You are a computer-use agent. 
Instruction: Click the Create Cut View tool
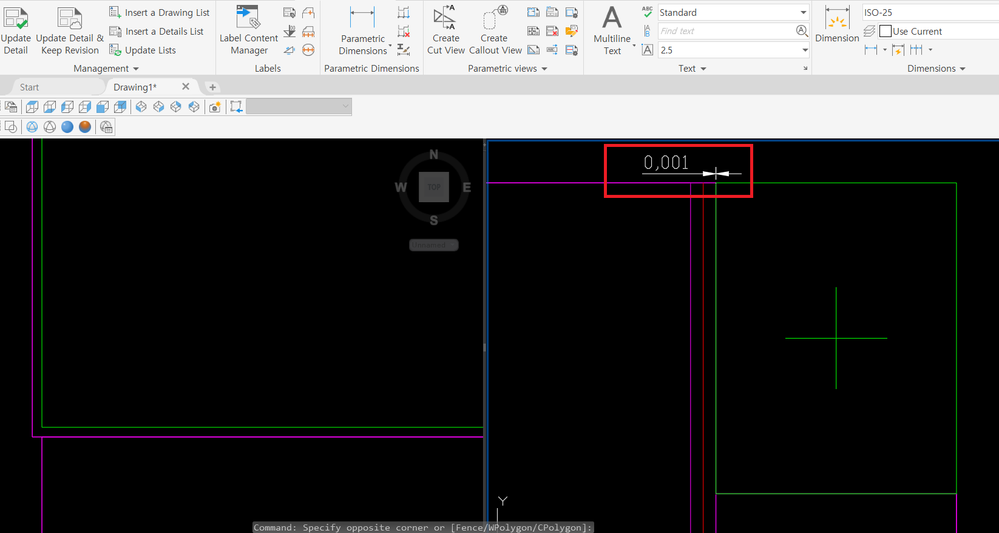pos(445,30)
